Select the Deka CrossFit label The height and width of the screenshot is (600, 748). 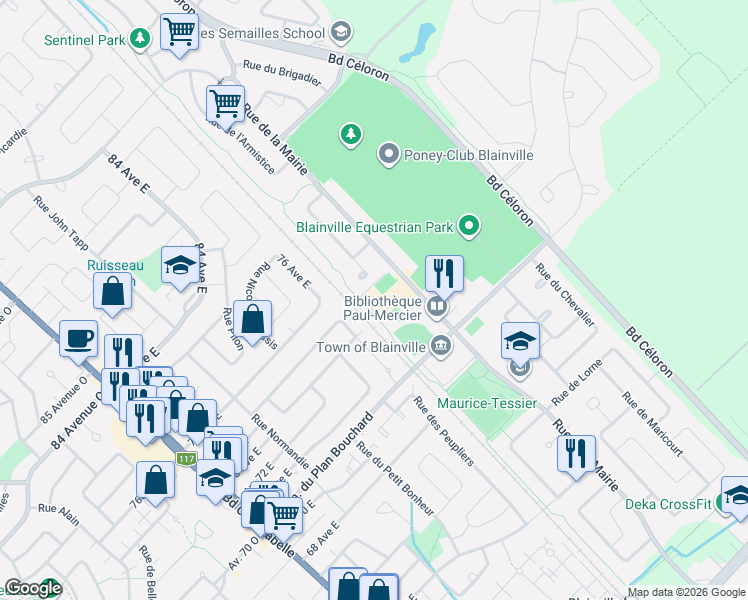668,504
